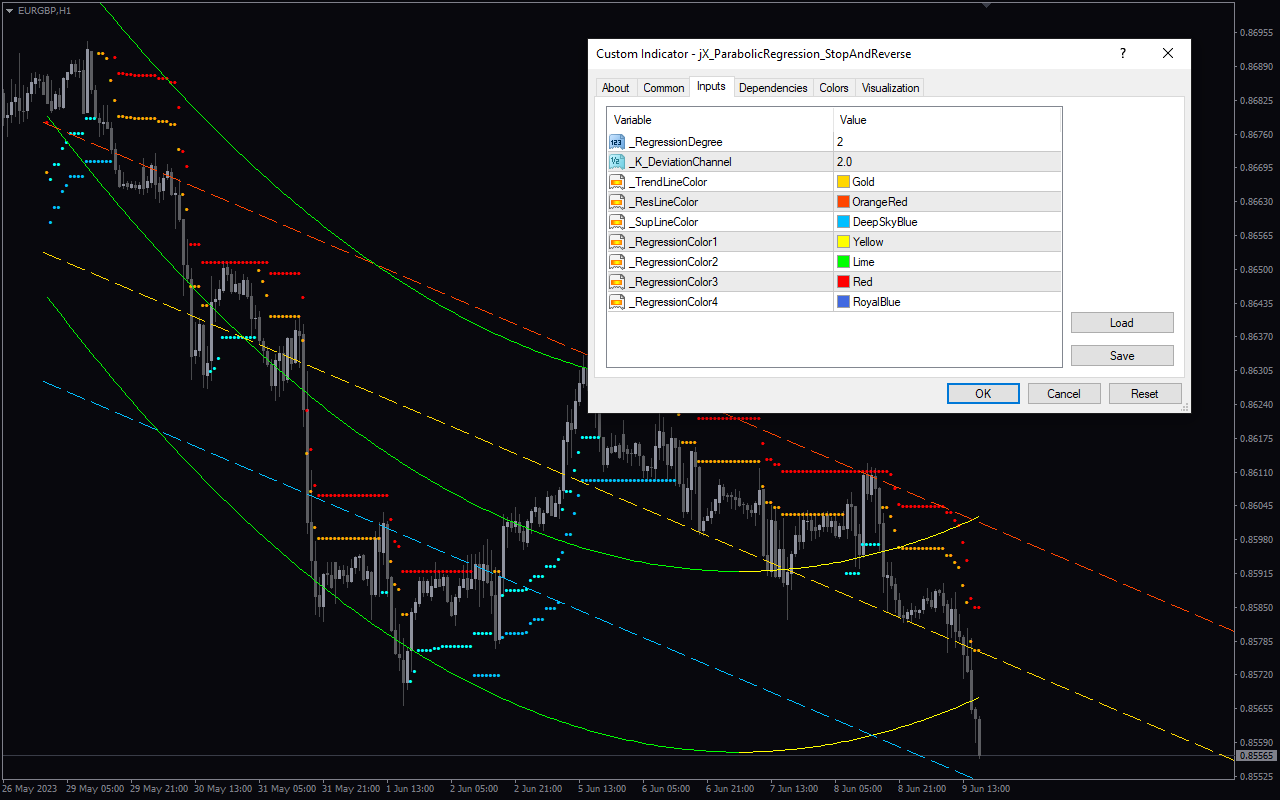Select the _RegressionDegree variable name
1280x800 pixels.
click(675, 142)
